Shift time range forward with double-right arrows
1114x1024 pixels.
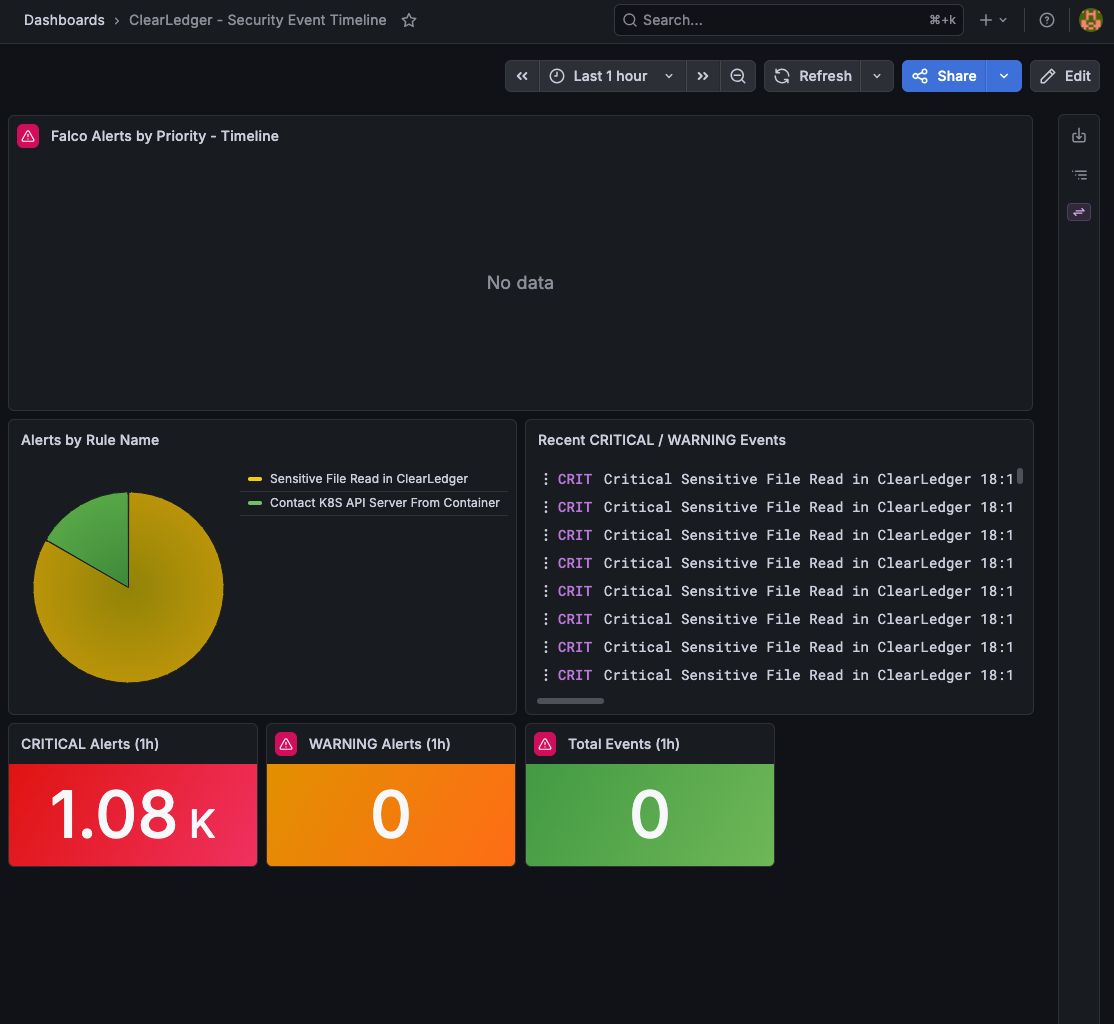point(703,76)
